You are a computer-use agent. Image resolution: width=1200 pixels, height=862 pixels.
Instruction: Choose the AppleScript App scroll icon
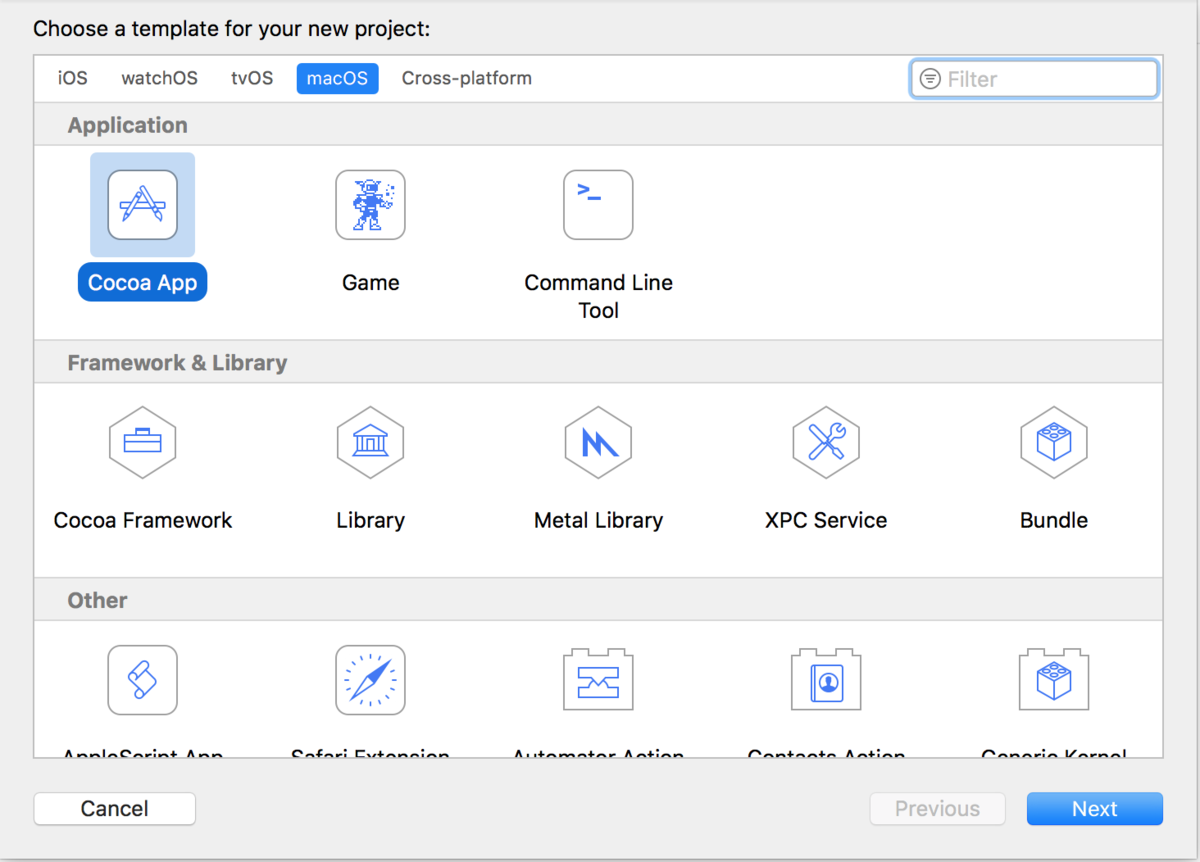142,680
